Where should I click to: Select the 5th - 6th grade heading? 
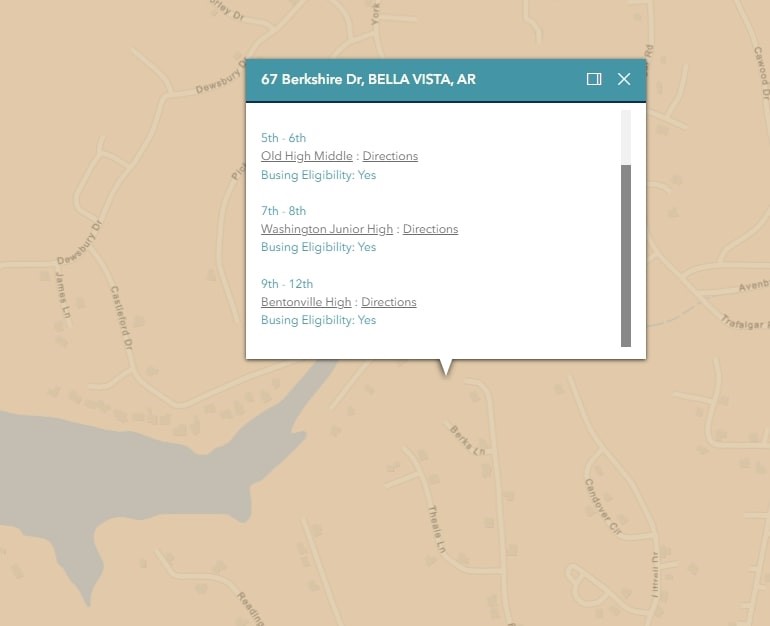(283, 138)
